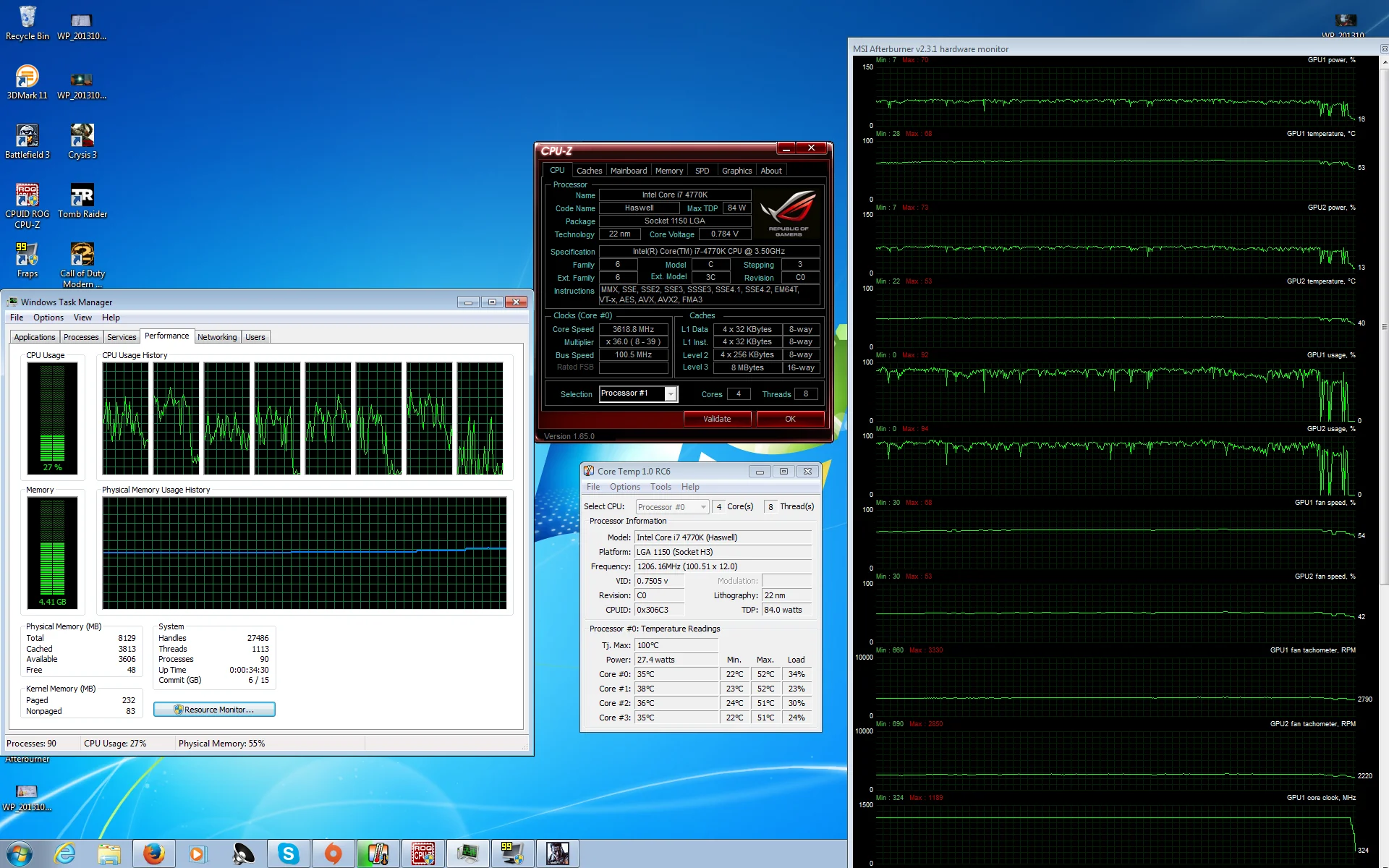Click the Validate button in CPU-Z
This screenshot has height=868, width=1389.
(717, 419)
